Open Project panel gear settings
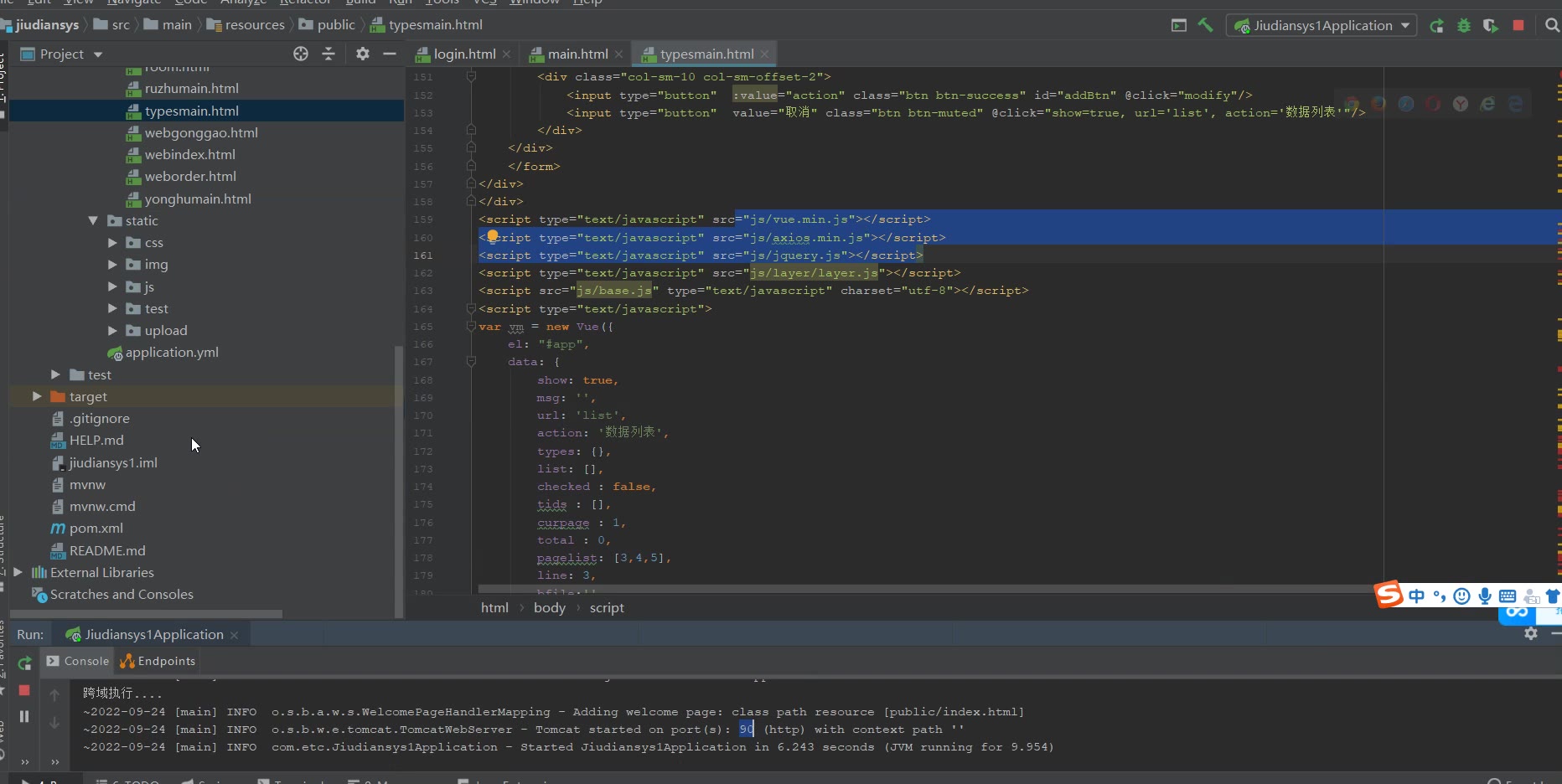This screenshot has width=1562, height=784. [362, 54]
